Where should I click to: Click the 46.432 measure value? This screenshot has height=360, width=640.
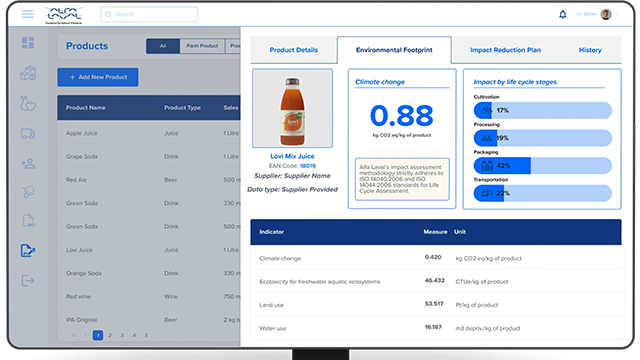point(434,281)
